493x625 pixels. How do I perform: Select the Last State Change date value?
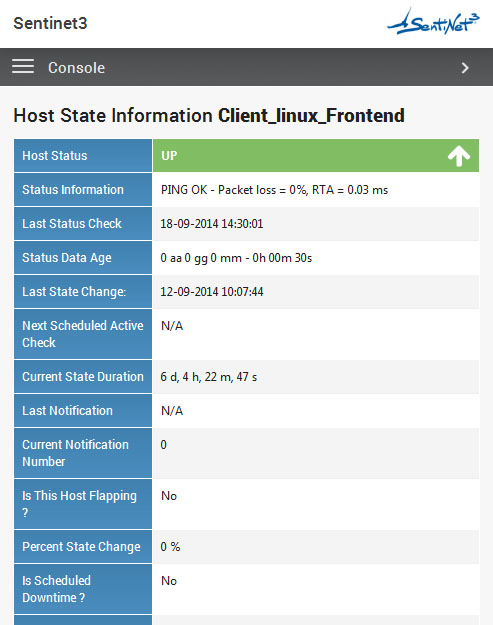(212, 292)
